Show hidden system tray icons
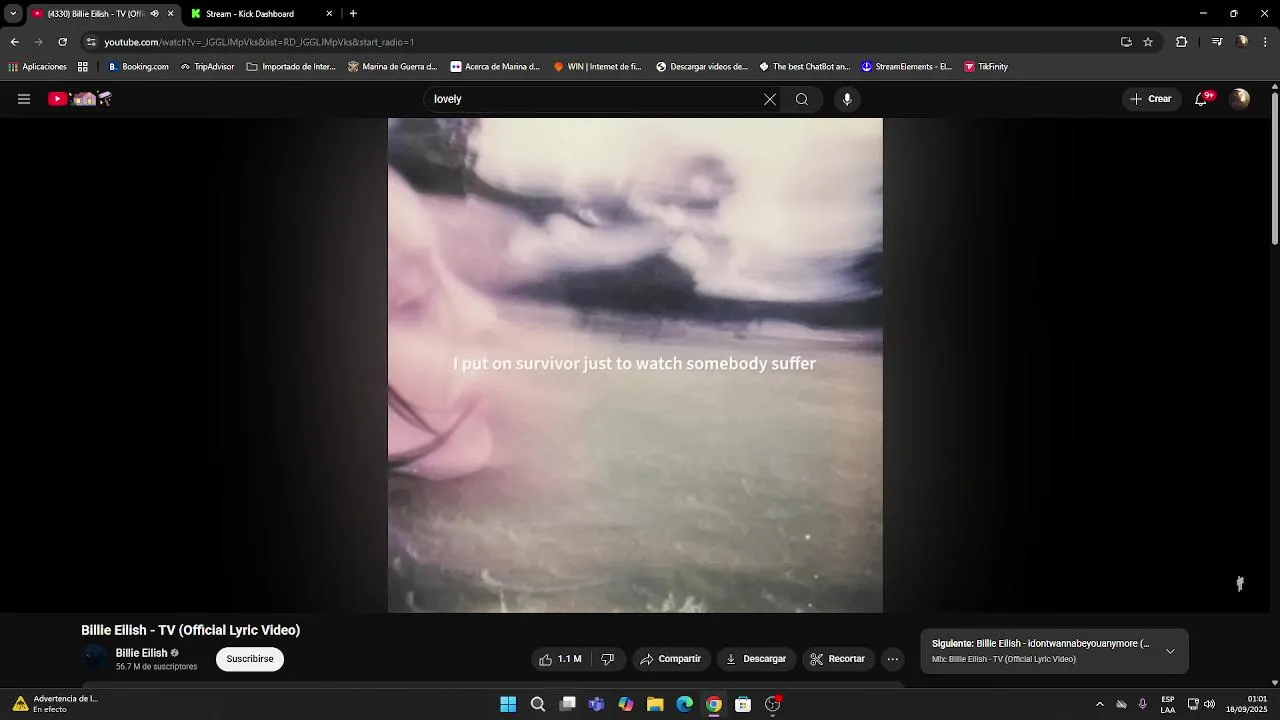Viewport: 1280px width, 720px height. tap(1100, 705)
